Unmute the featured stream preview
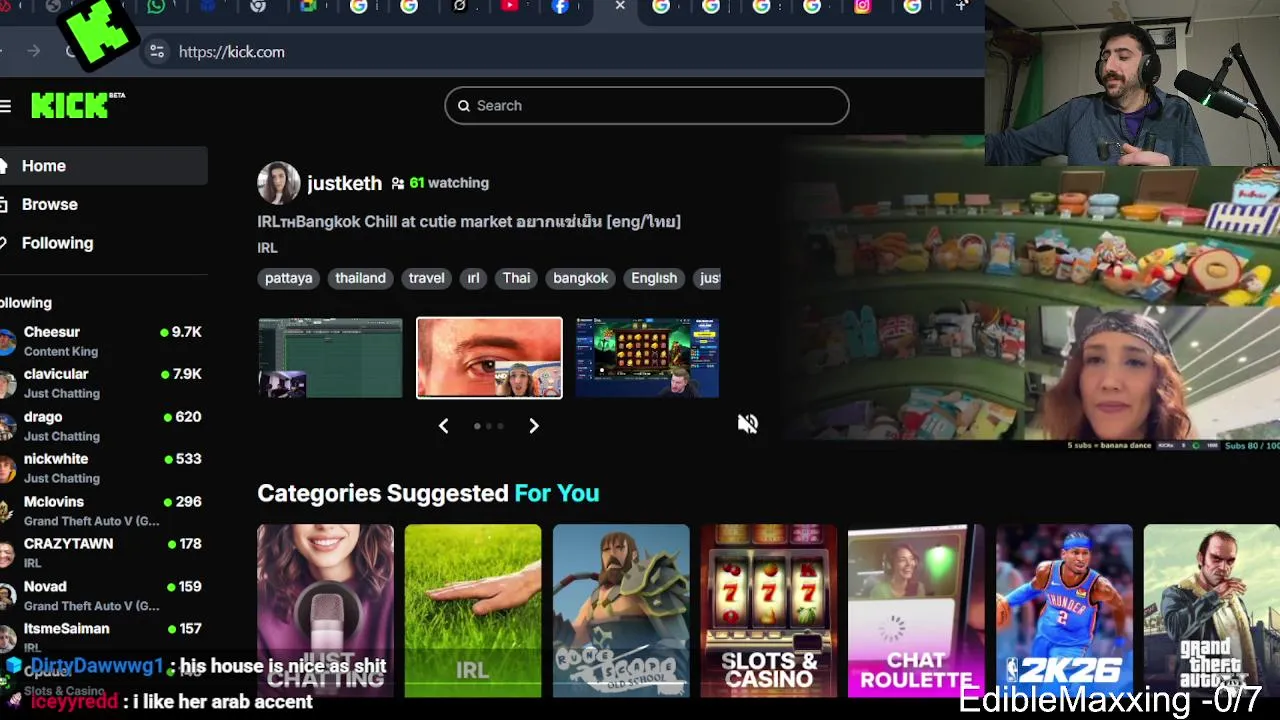This screenshot has width=1280, height=720. click(748, 424)
